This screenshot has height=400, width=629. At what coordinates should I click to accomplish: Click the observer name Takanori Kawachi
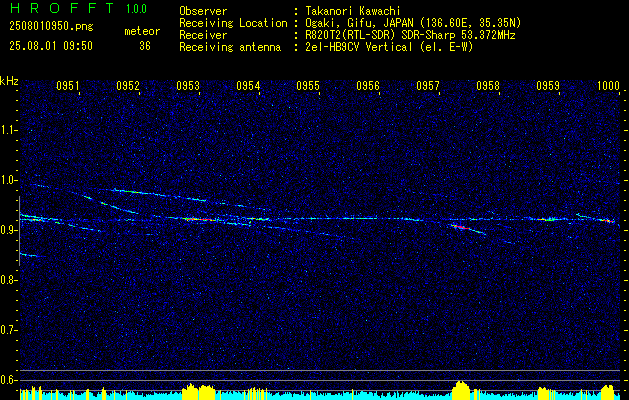click(x=353, y=11)
